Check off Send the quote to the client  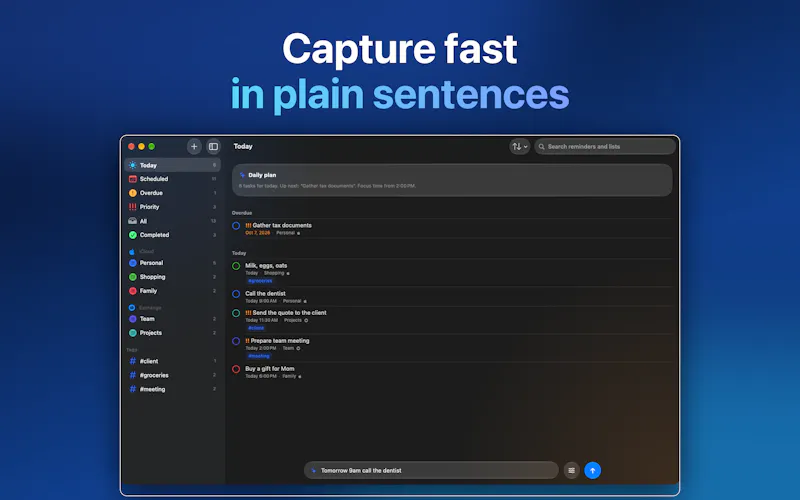tap(236, 313)
